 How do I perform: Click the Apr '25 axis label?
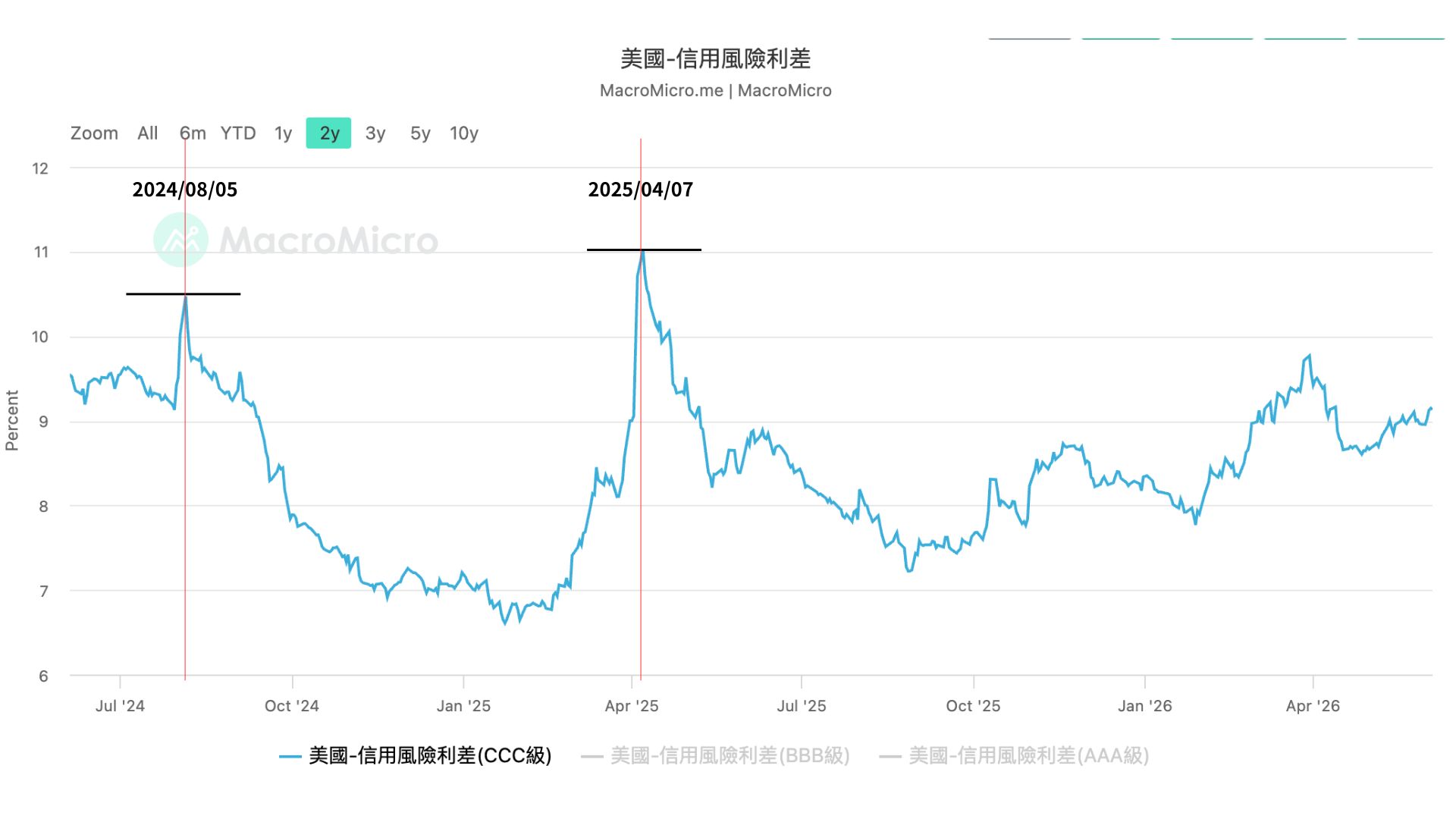coord(632,706)
